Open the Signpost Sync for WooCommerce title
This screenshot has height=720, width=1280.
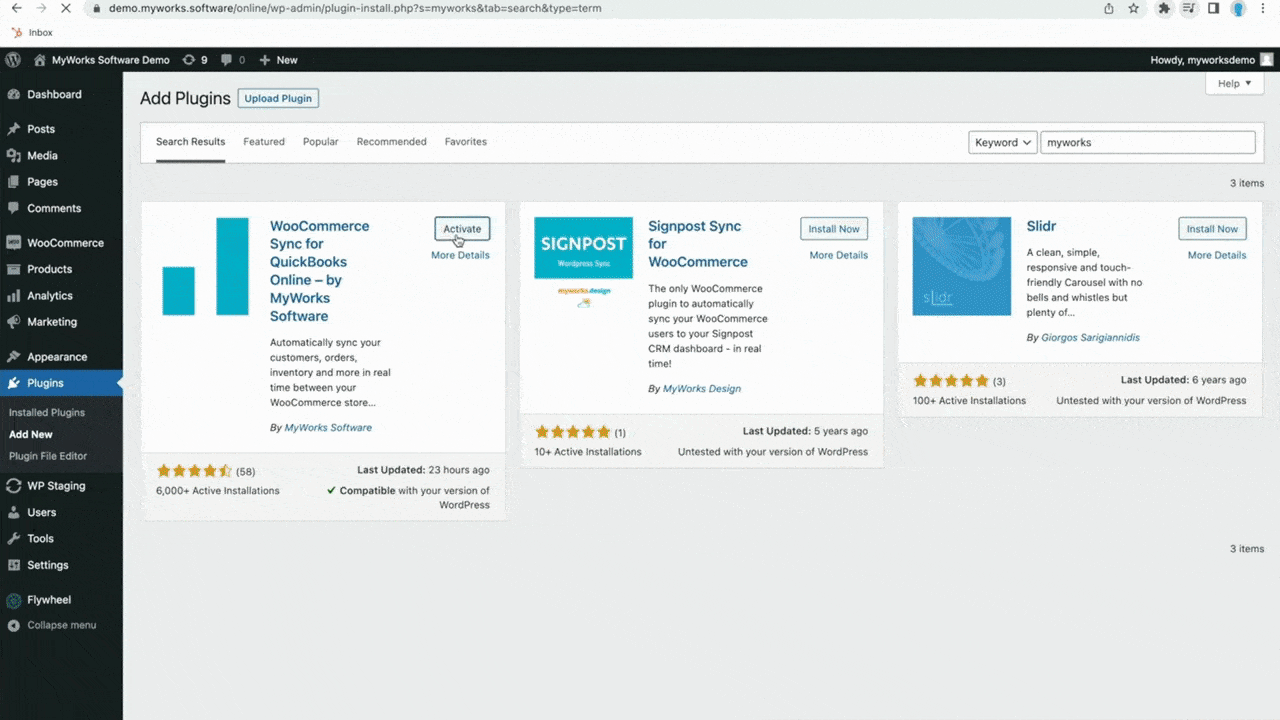click(698, 244)
